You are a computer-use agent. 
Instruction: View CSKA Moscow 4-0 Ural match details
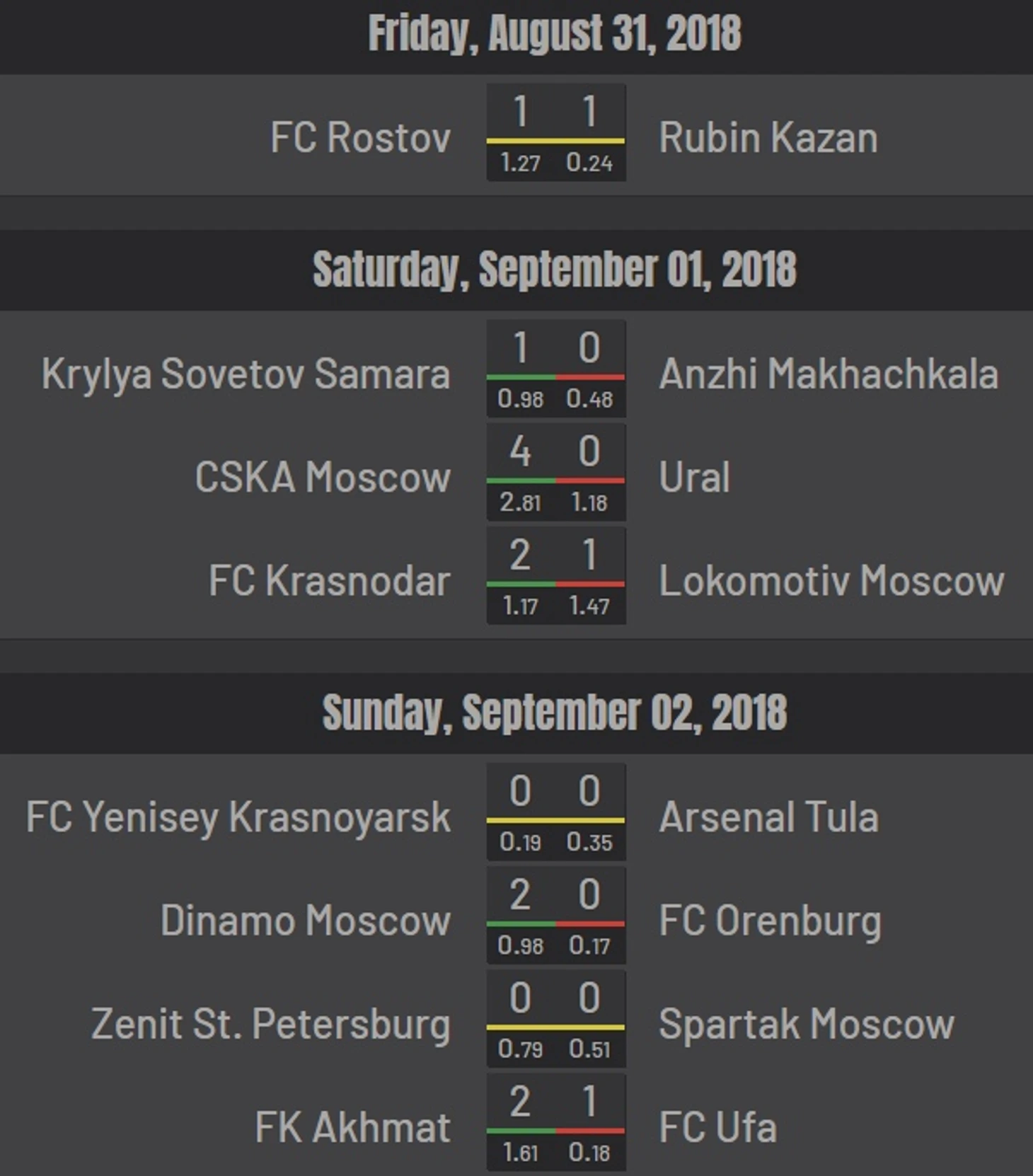(x=556, y=472)
